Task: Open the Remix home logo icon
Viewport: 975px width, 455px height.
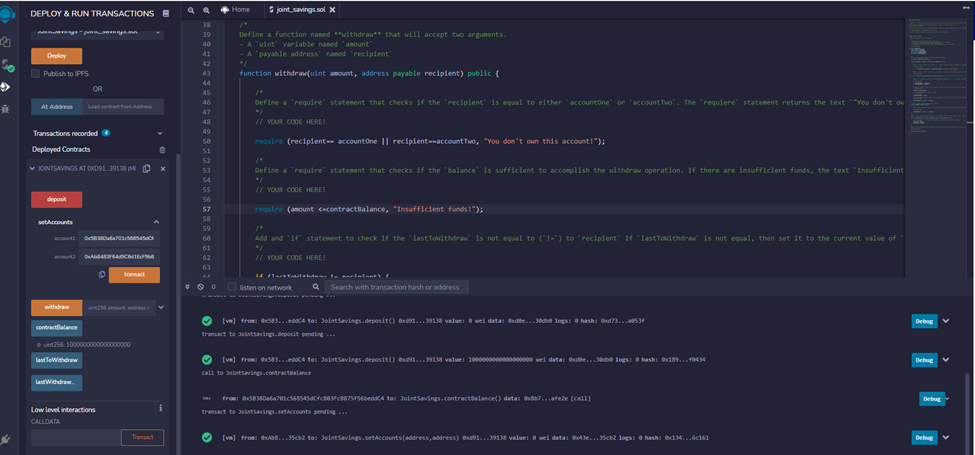Action: pyautogui.click(x=6, y=14)
